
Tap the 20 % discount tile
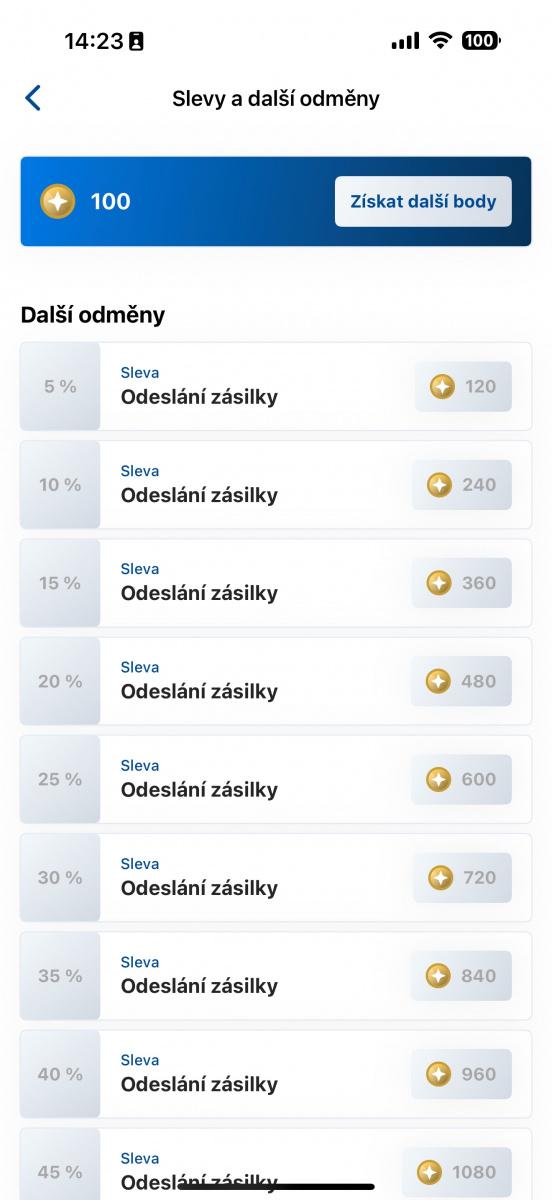click(60, 681)
